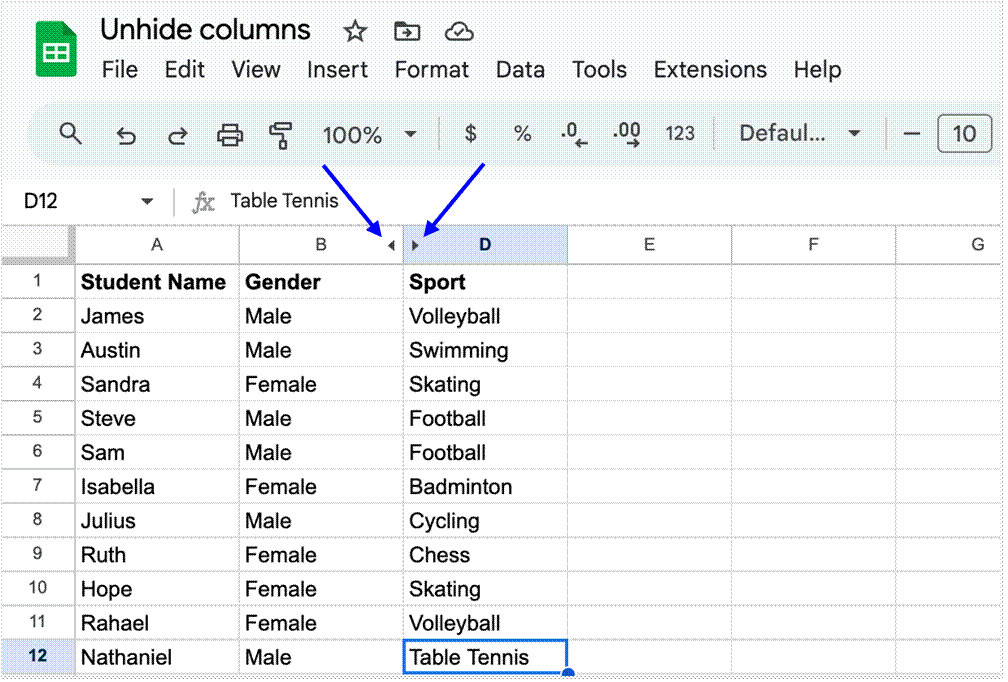The width and height of the screenshot is (1008, 682).
Task: Open the Format menu
Action: pos(432,70)
